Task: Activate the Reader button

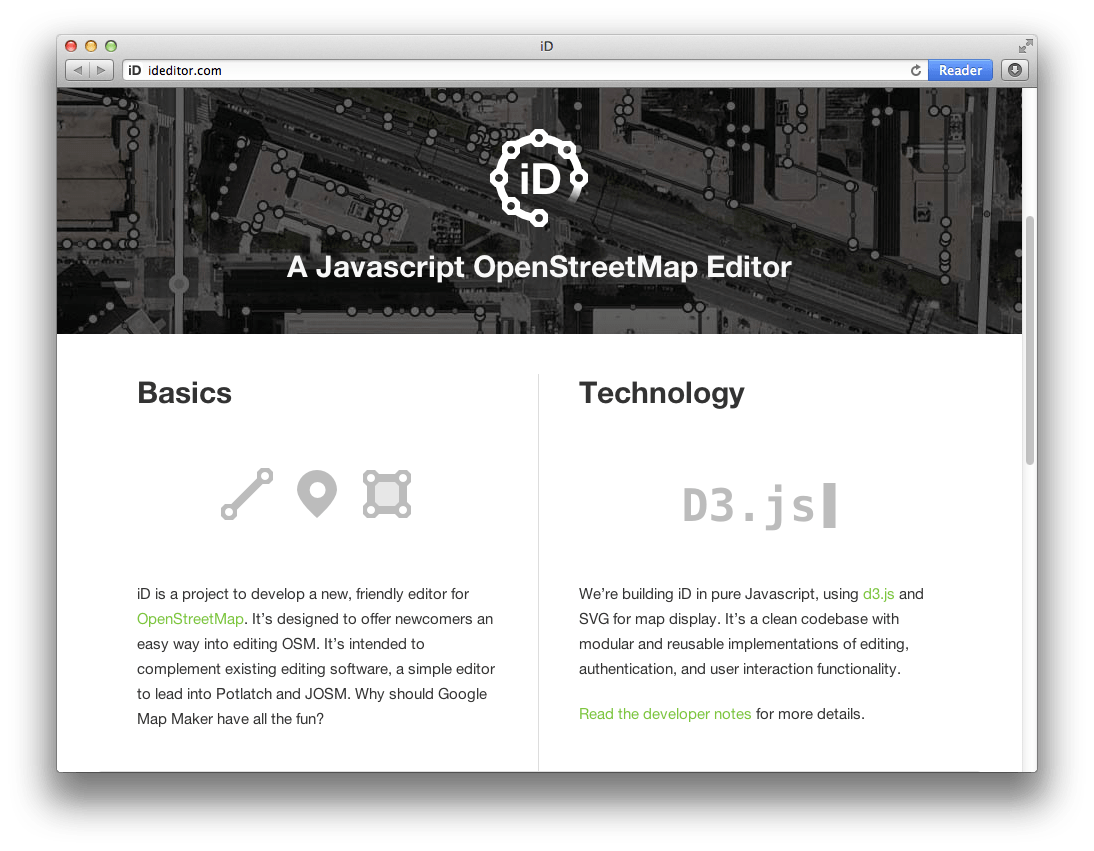Action: pyautogui.click(x=960, y=70)
